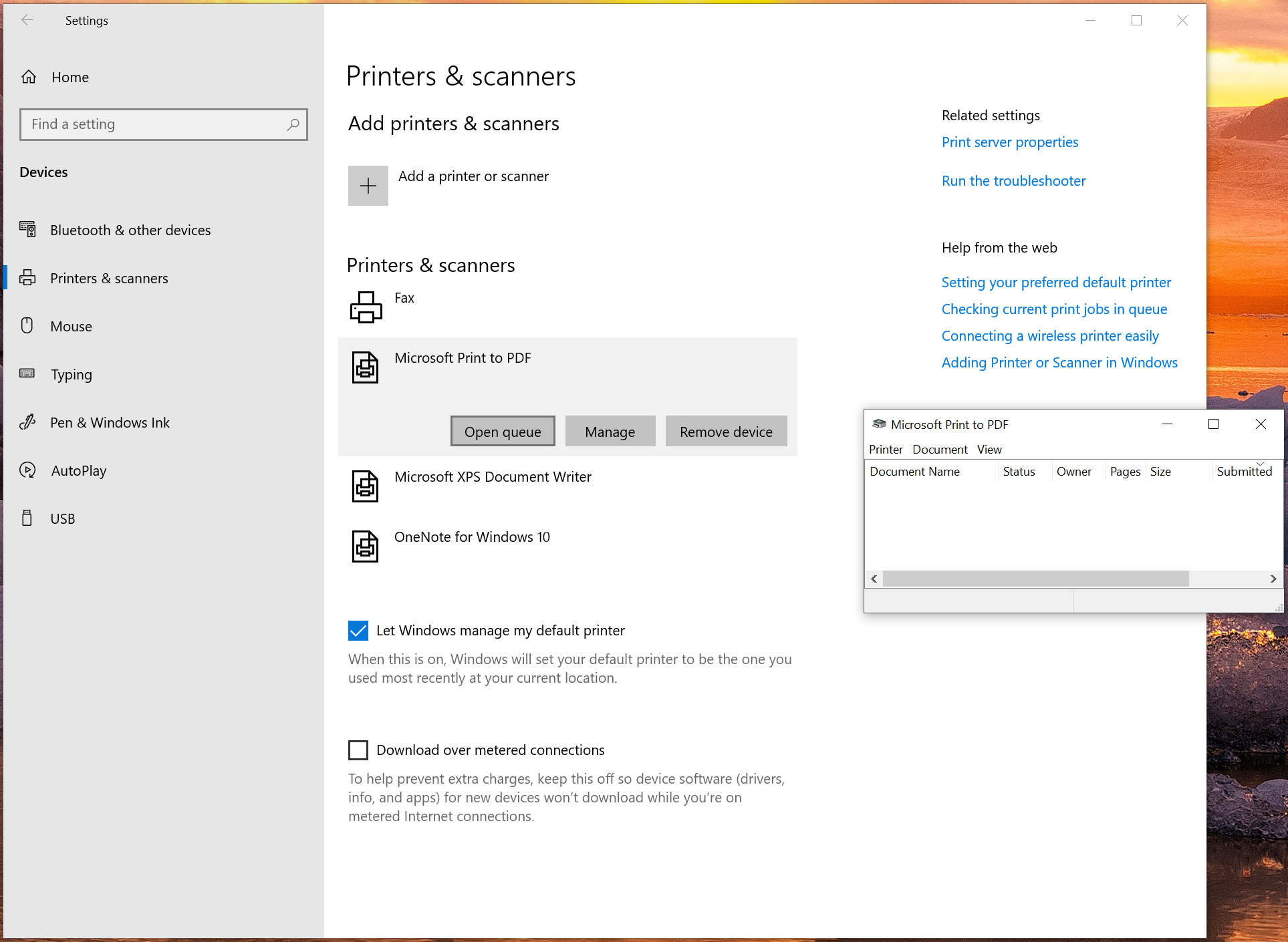Select OneNote for Windows 10 entry

click(x=568, y=546)
